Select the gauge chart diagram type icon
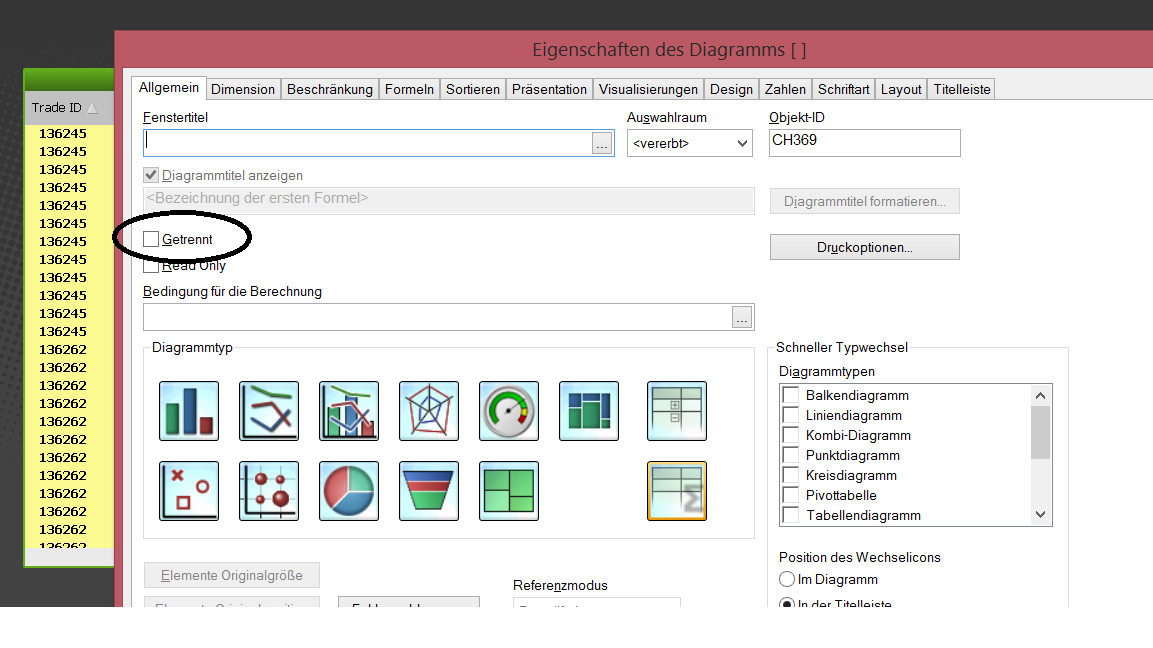The width and height of the screenshot is (1153, 648). [x=509, y=411]
